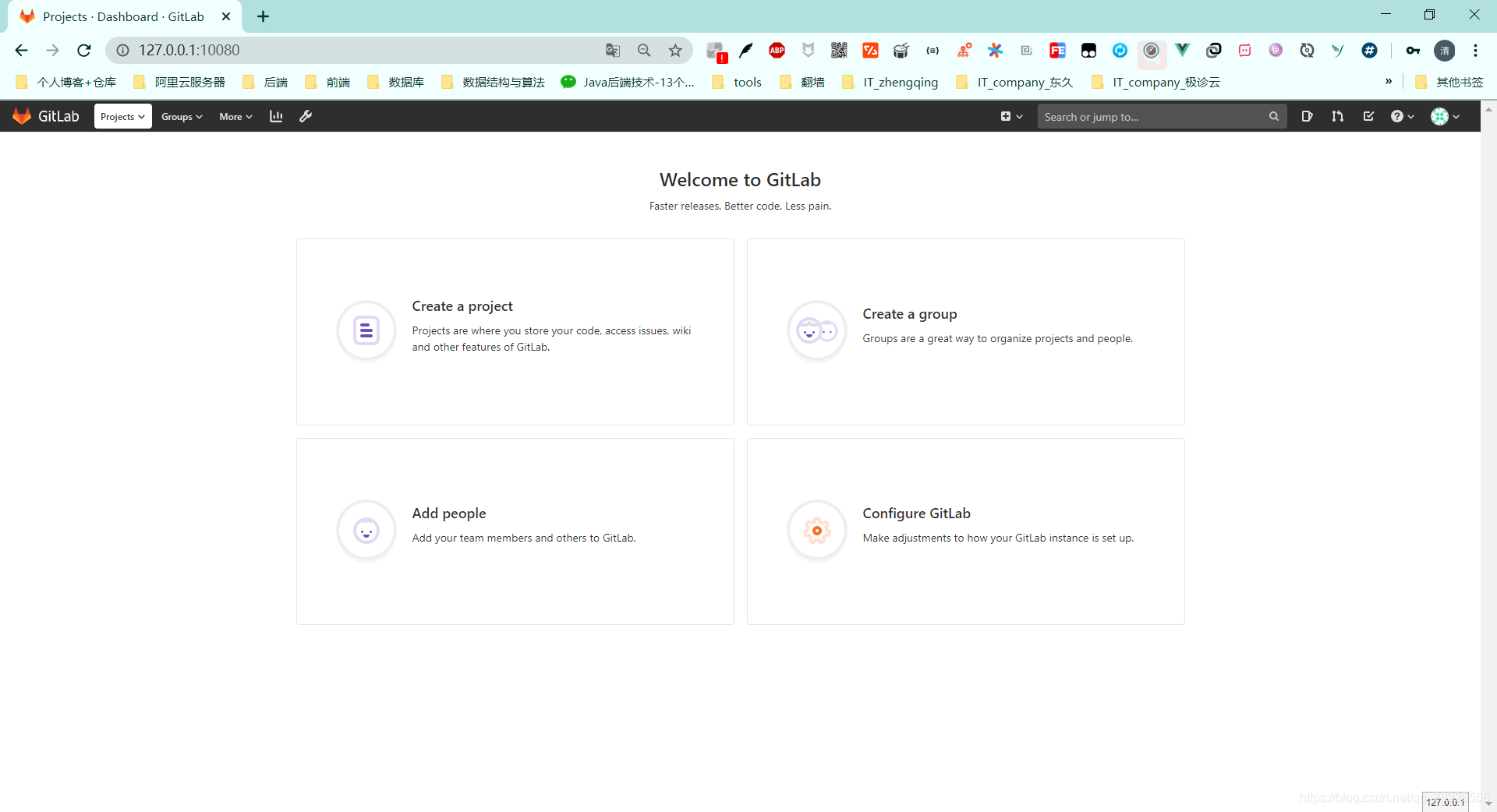Image resolution: width=1497 pixels, height=812 pixels.
Task: Open the QR code extension icon
Action: pos(839,50)
